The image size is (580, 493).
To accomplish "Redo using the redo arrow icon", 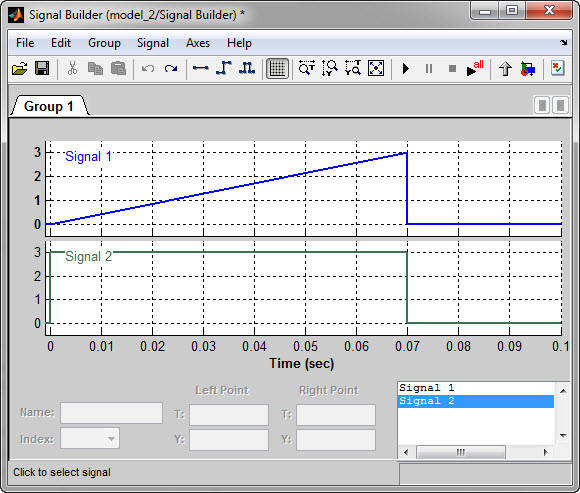I will [171, 68].
